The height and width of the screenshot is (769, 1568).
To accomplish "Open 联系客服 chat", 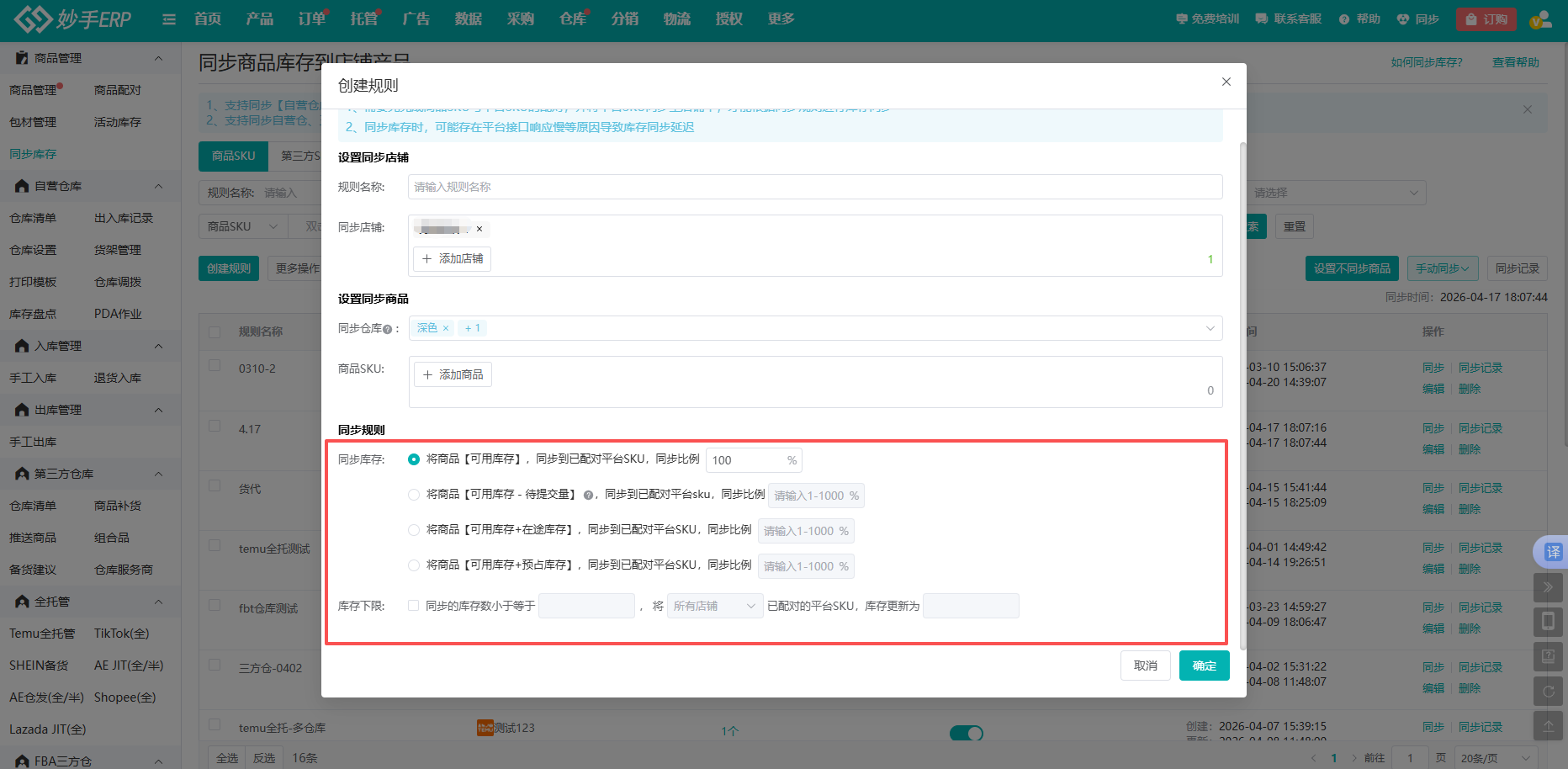I will (1288, 19).
